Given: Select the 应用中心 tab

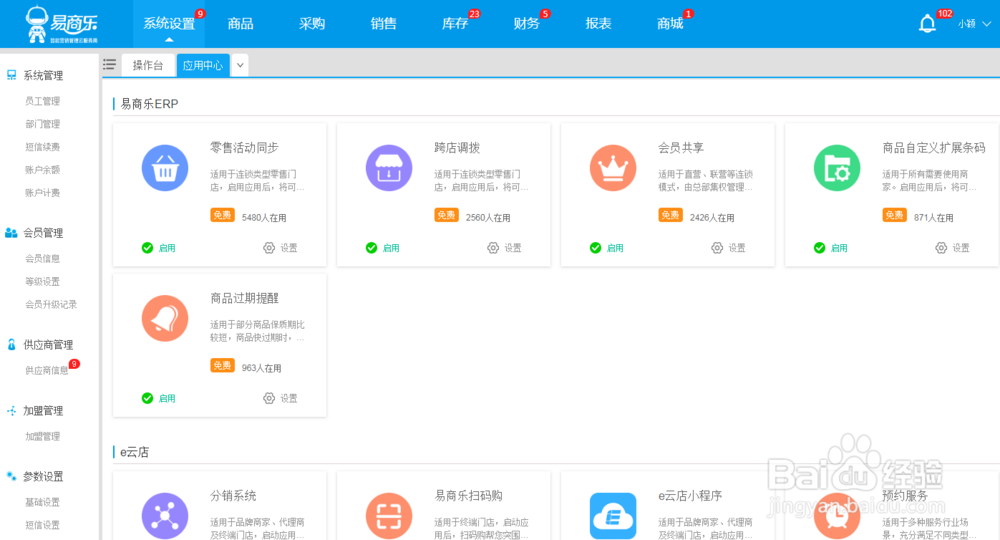Looking at the screenshot, I should tap(203, 65).
